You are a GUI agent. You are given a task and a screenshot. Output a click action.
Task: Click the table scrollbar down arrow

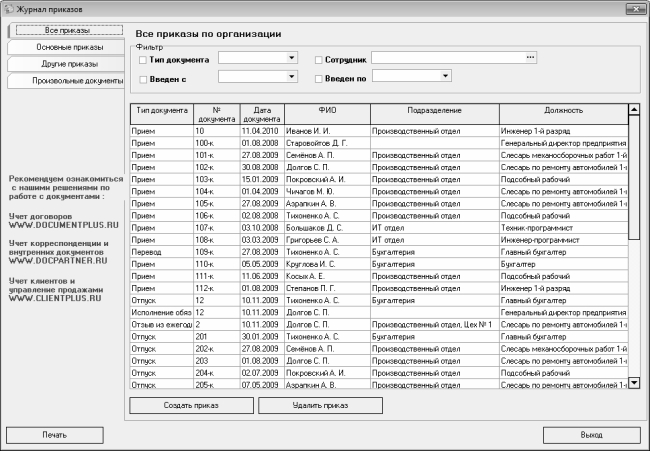click(633, 381)
